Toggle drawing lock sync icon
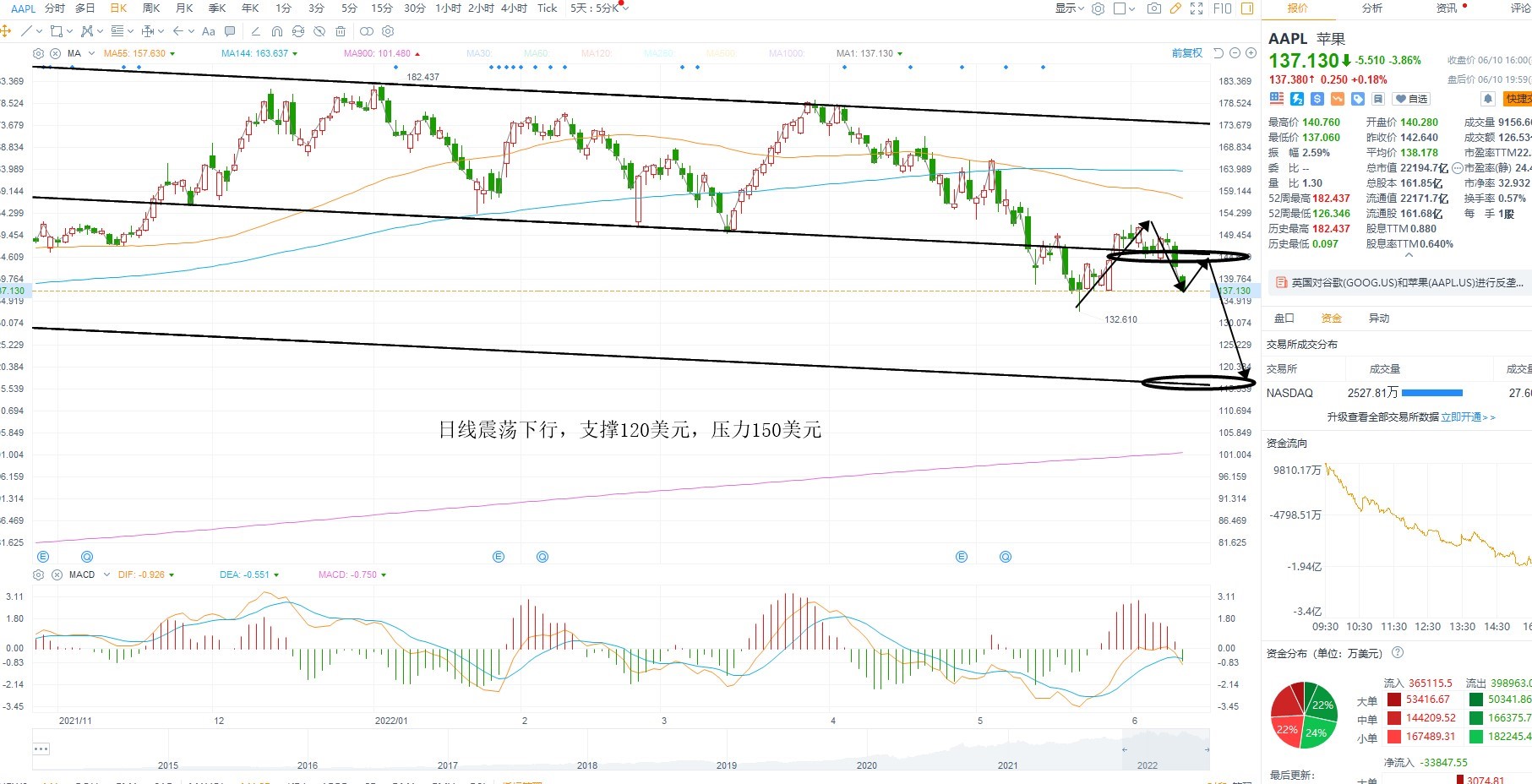This screenshot has height=784, width=1532. click(298, 31)
